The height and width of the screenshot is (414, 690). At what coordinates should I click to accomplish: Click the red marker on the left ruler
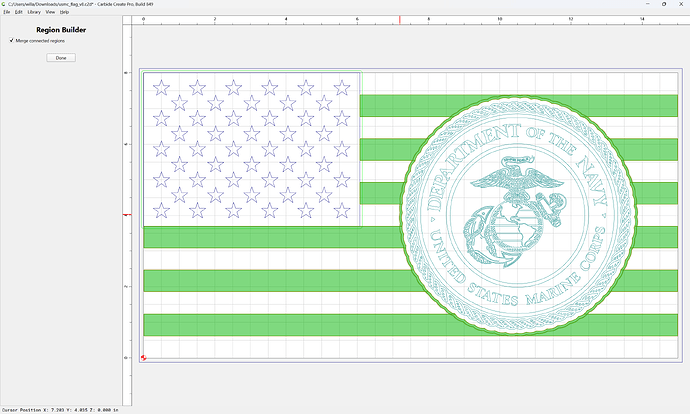(x=127, y=215)
